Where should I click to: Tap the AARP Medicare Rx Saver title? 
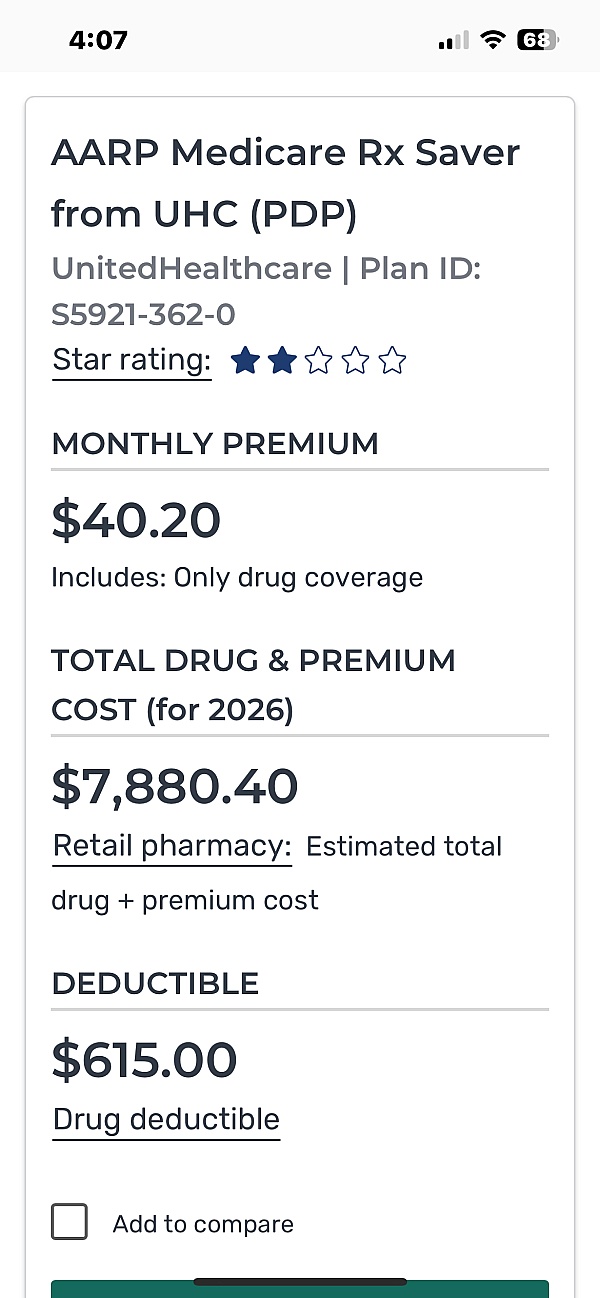click(285, 183)
